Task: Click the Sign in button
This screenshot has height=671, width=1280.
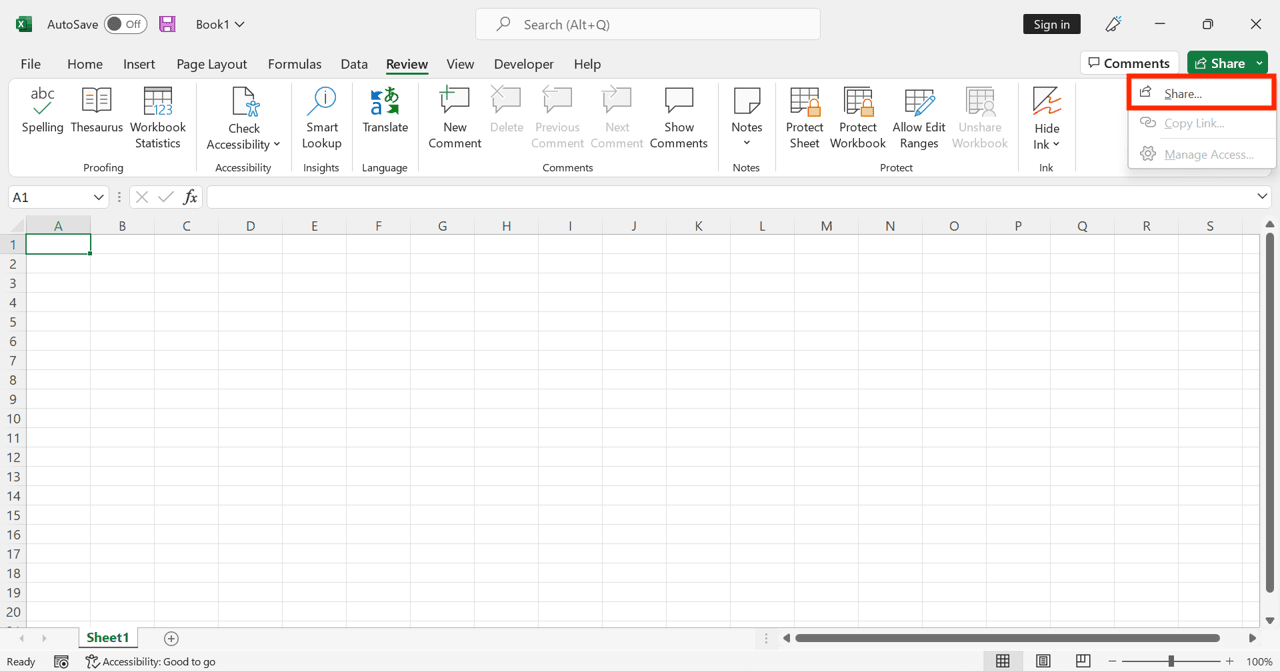Action: [1052, 24]
